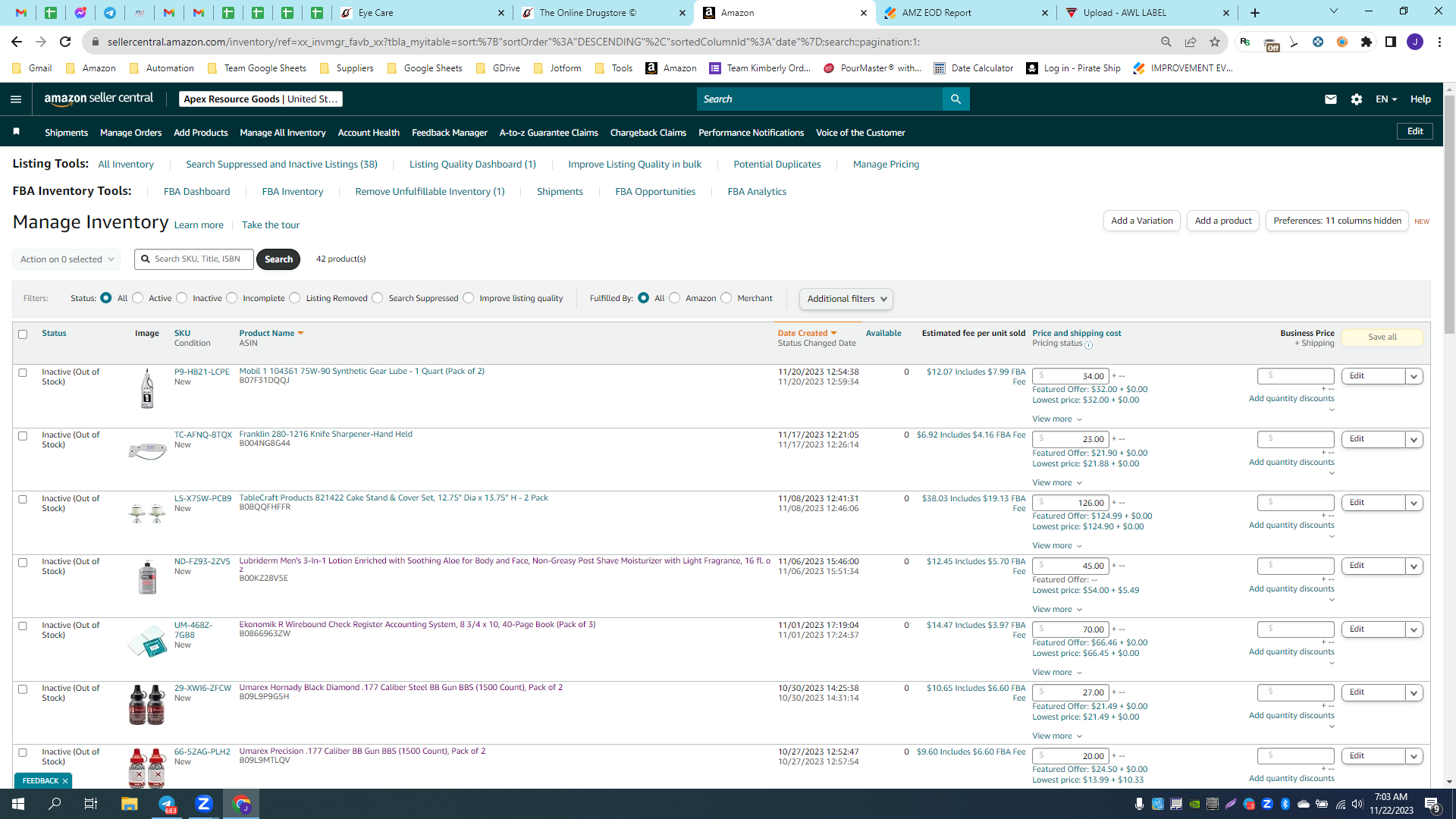The width and height of the screenshot is (1456, 819).
Task: Open the Action on 0 selected dropdown
Action: tap(67, 259)
